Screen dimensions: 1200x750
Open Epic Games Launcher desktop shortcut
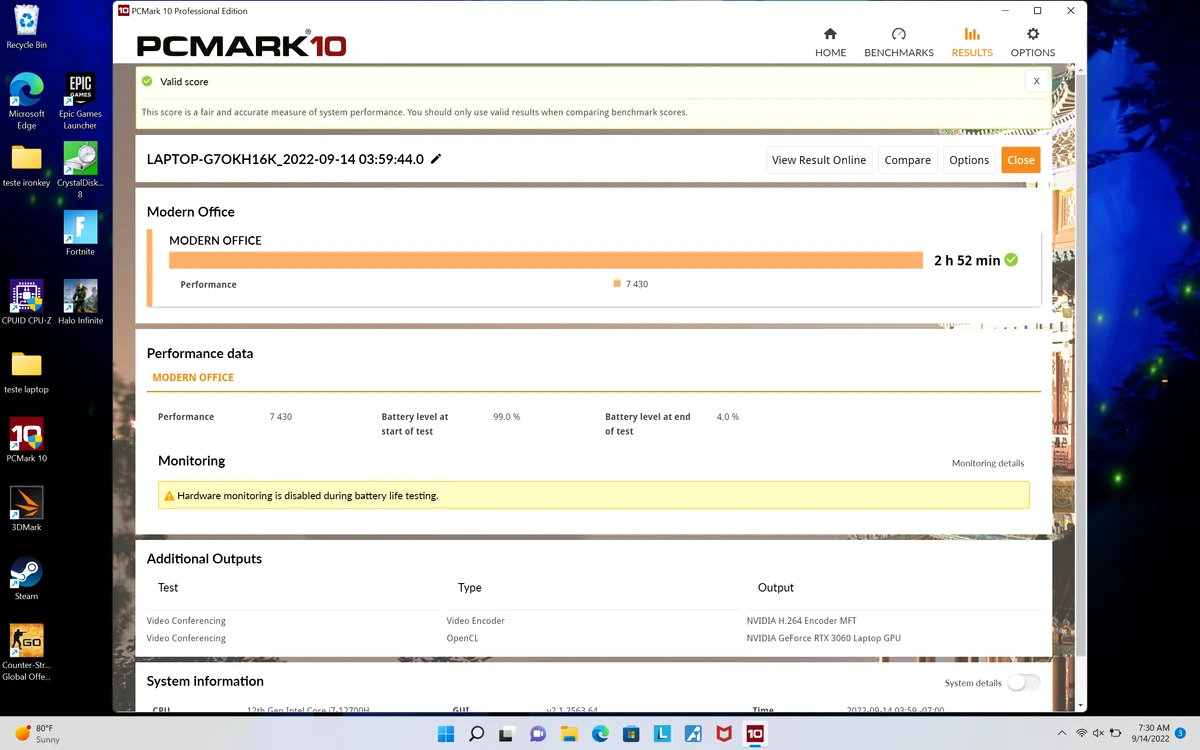[80, 101]
